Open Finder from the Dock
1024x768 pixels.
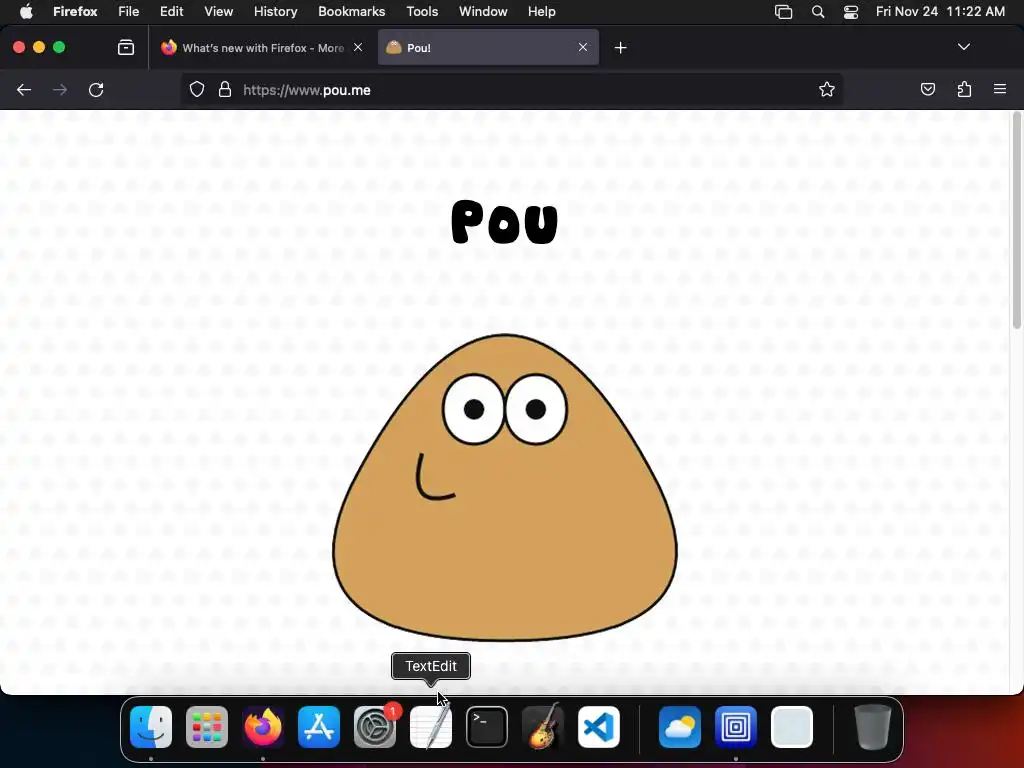coord(151,727)
